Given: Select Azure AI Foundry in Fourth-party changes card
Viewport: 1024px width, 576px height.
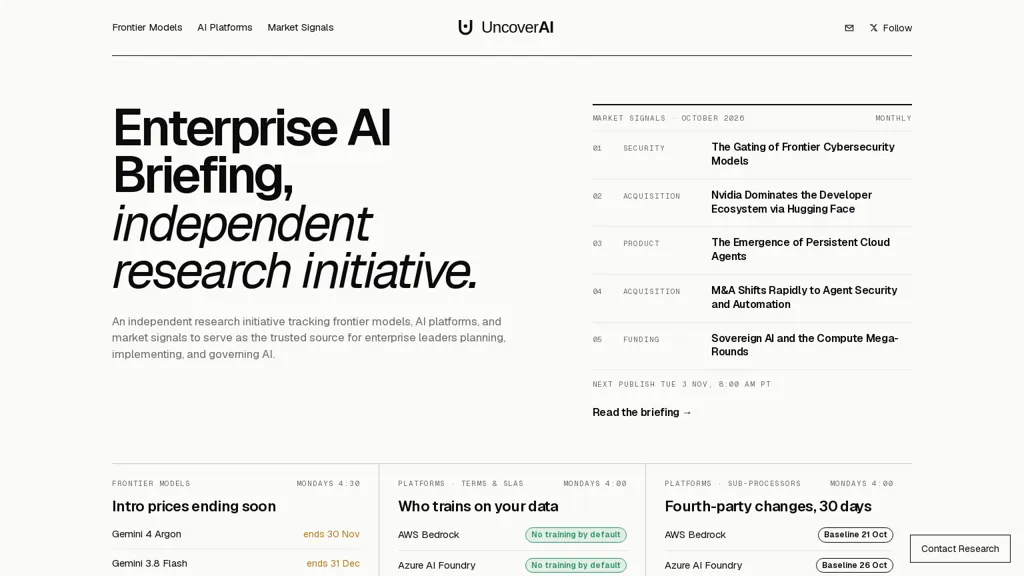Looking at the screenshot, I should [x=703, y=565].
